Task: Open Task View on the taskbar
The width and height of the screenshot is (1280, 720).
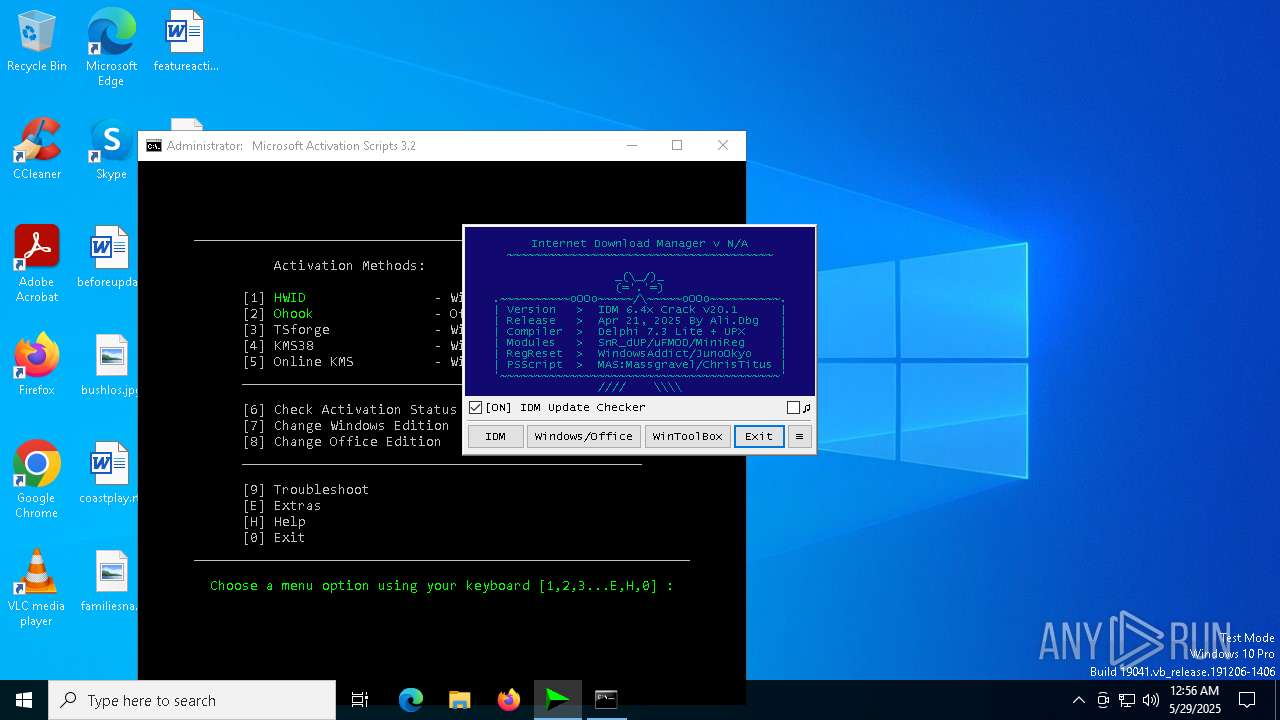Action: [360, 700]
